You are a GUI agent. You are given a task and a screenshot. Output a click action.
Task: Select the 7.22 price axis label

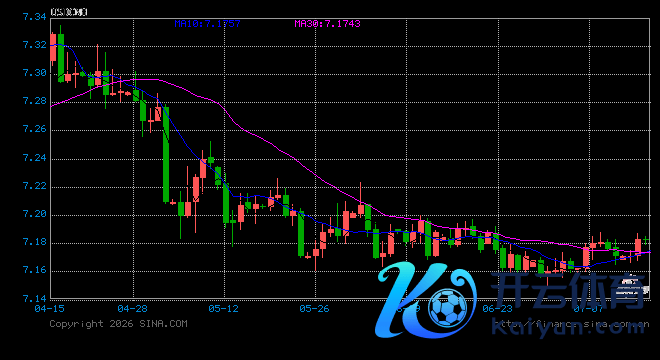pos(35,186)
